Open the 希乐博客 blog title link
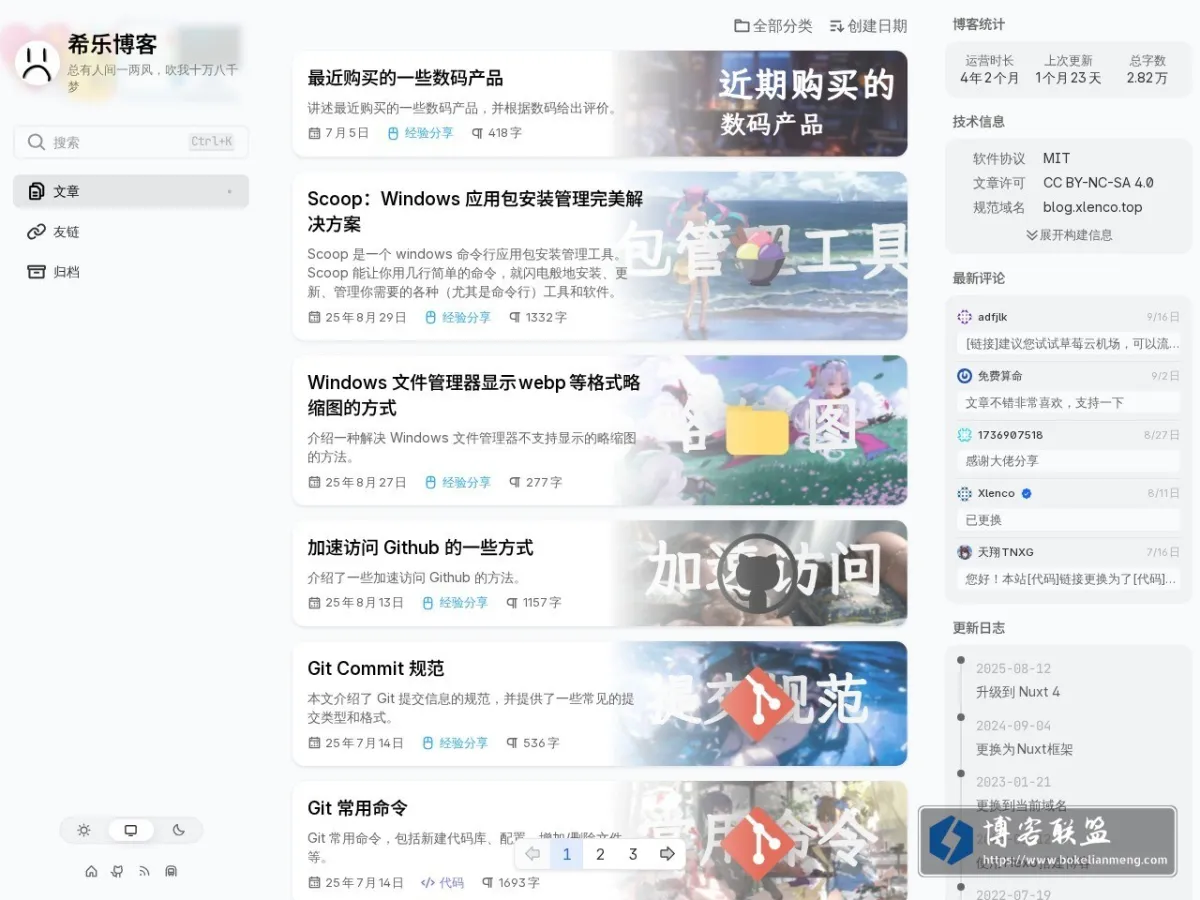Image resolution: width=1200 pixels, height=900 pixels. 112,45
